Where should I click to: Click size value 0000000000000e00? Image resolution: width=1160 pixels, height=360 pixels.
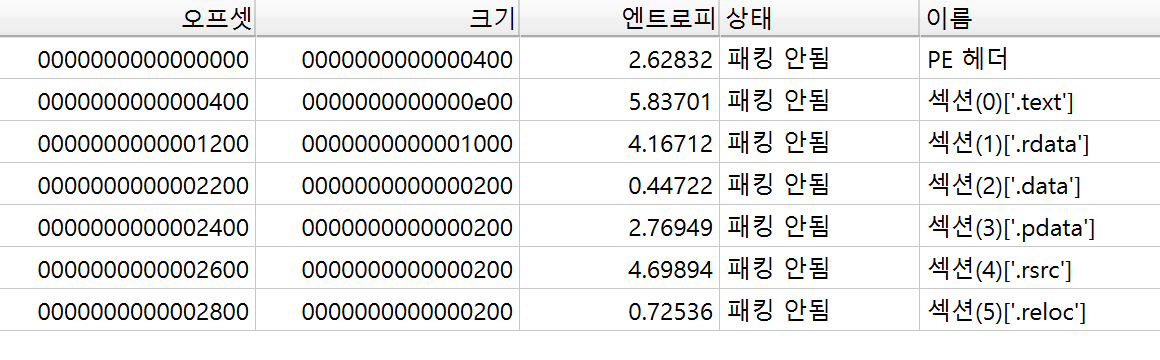(x=407, y=102)
